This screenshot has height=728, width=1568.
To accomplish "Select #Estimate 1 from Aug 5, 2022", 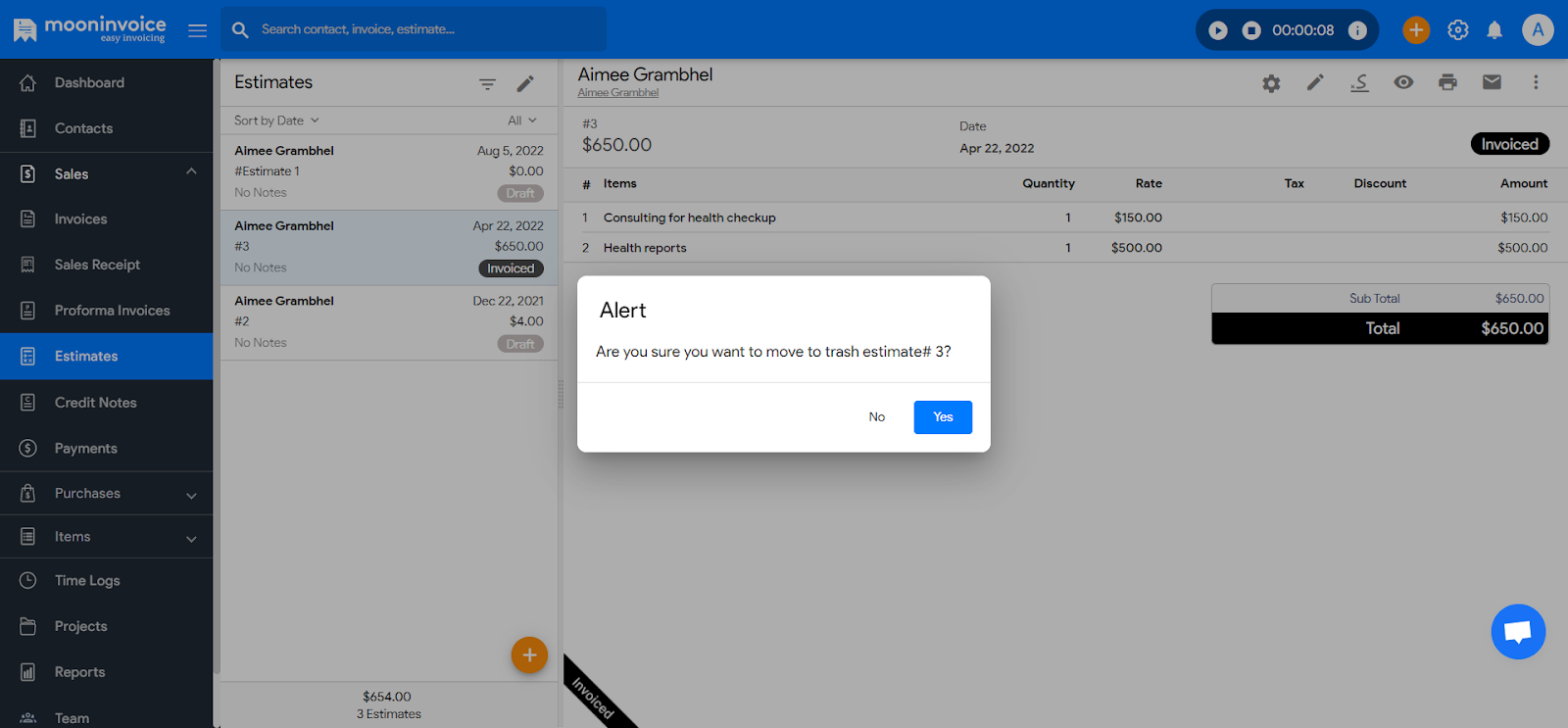I will (x=389, y=172).
